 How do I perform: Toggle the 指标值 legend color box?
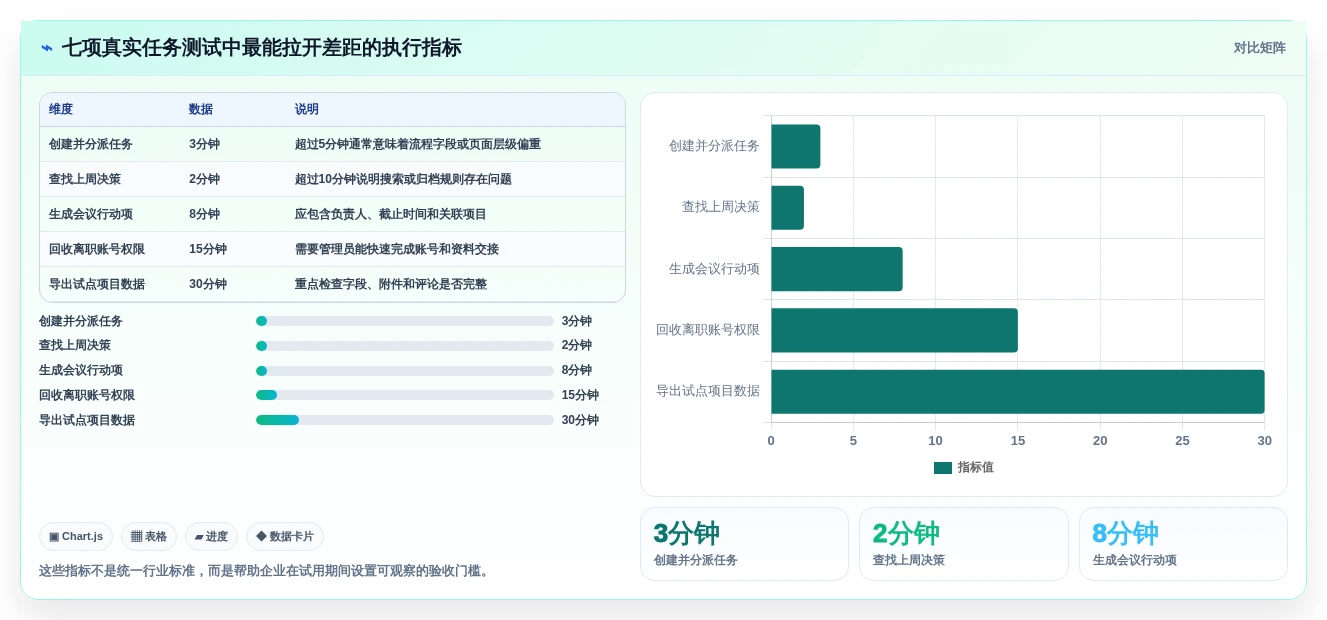point(943,468)
